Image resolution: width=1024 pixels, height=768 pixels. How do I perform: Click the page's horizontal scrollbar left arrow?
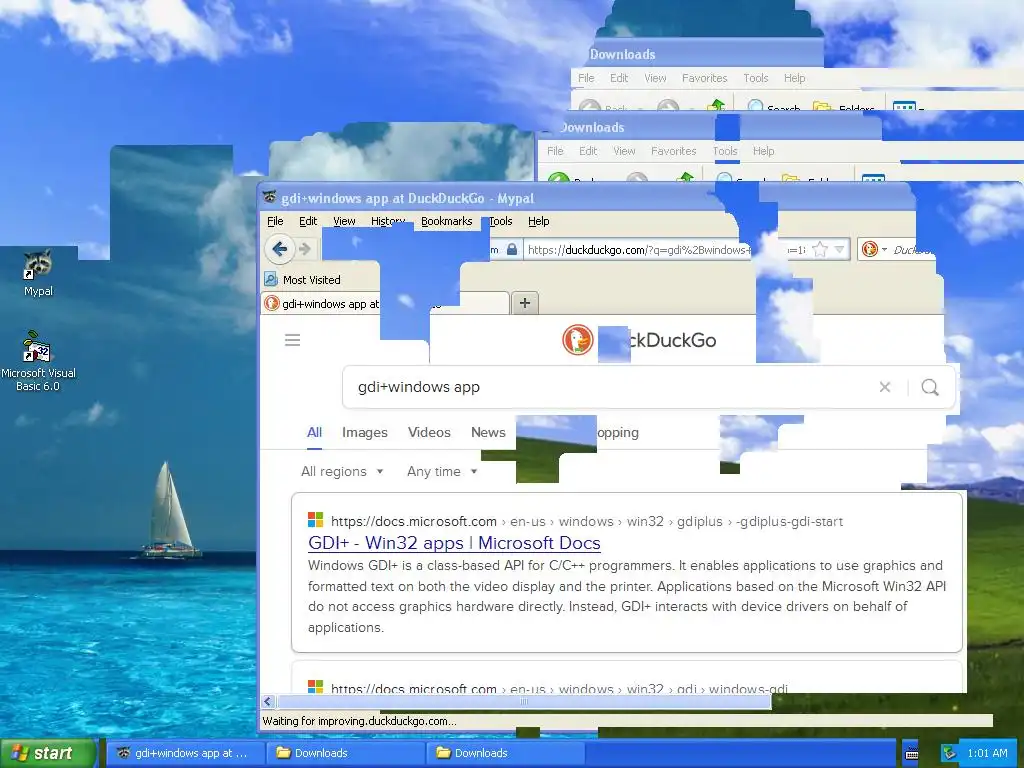(x=267, y=701)
